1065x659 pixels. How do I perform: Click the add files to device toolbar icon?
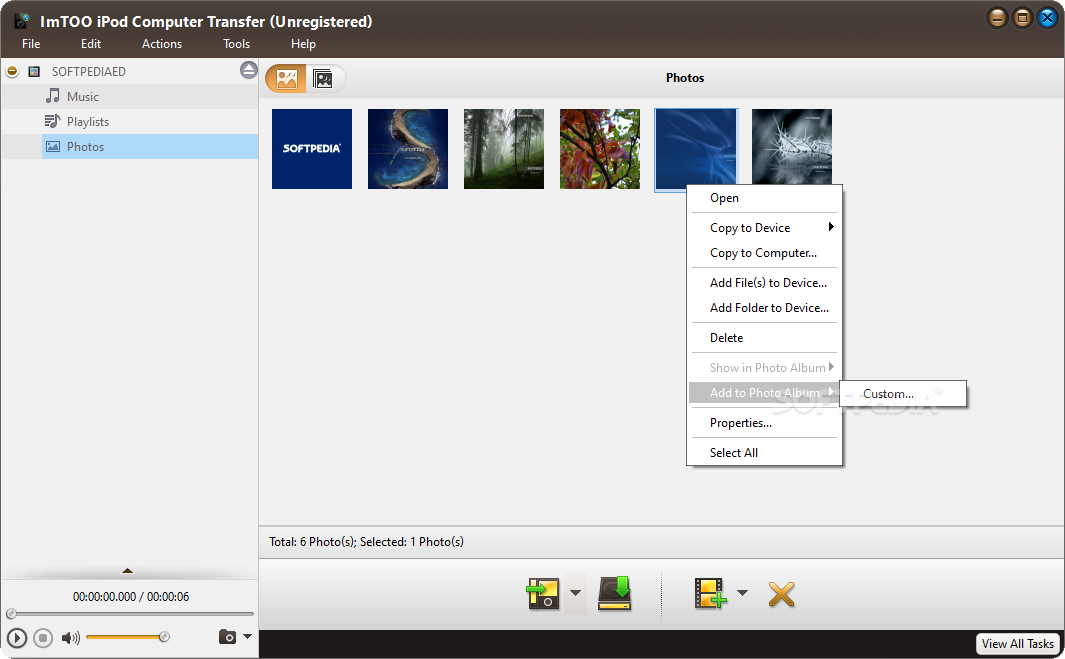(543, 593)
